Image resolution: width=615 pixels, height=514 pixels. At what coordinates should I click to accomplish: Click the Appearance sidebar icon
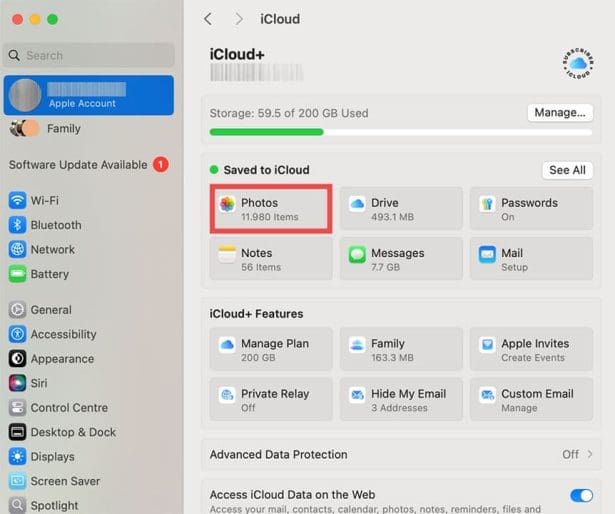coord(17,359)
